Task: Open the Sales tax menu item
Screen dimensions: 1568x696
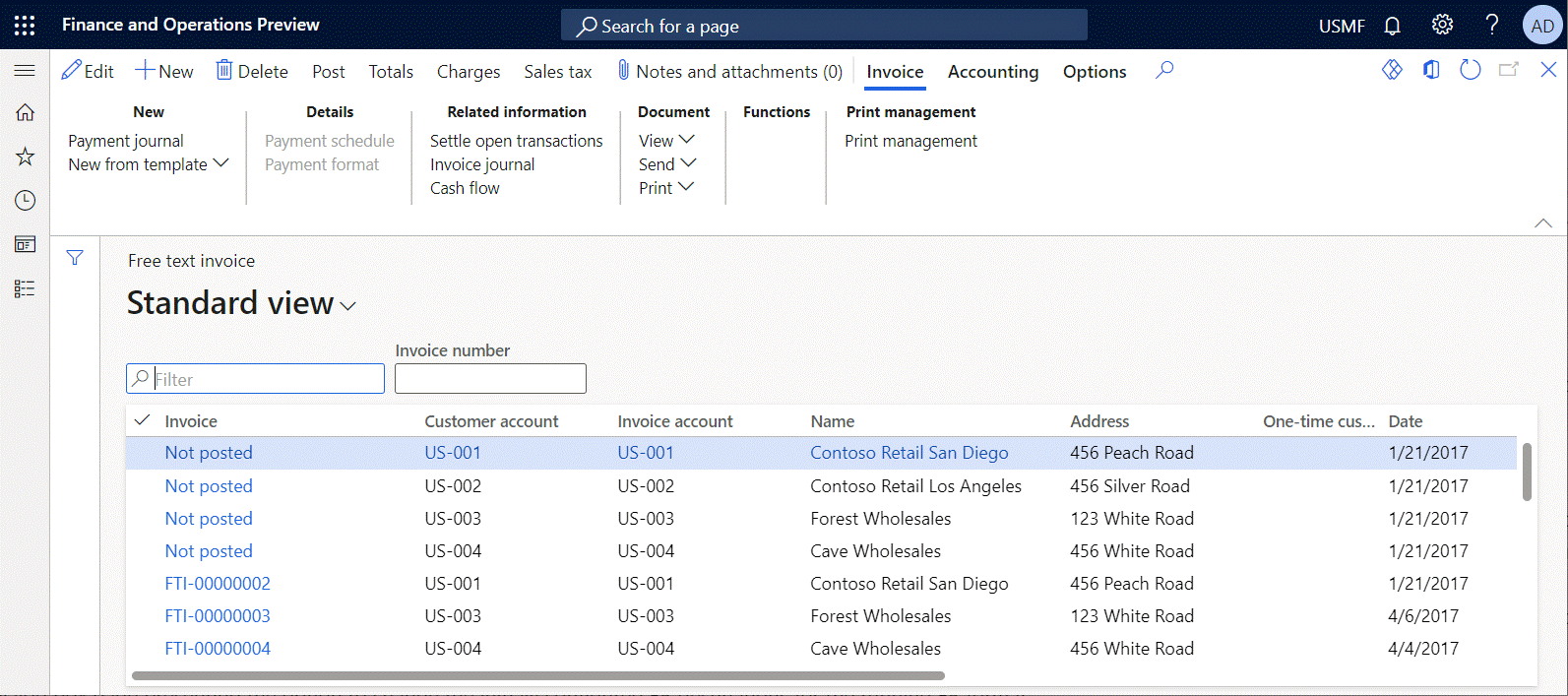Action: click(558, 72)
